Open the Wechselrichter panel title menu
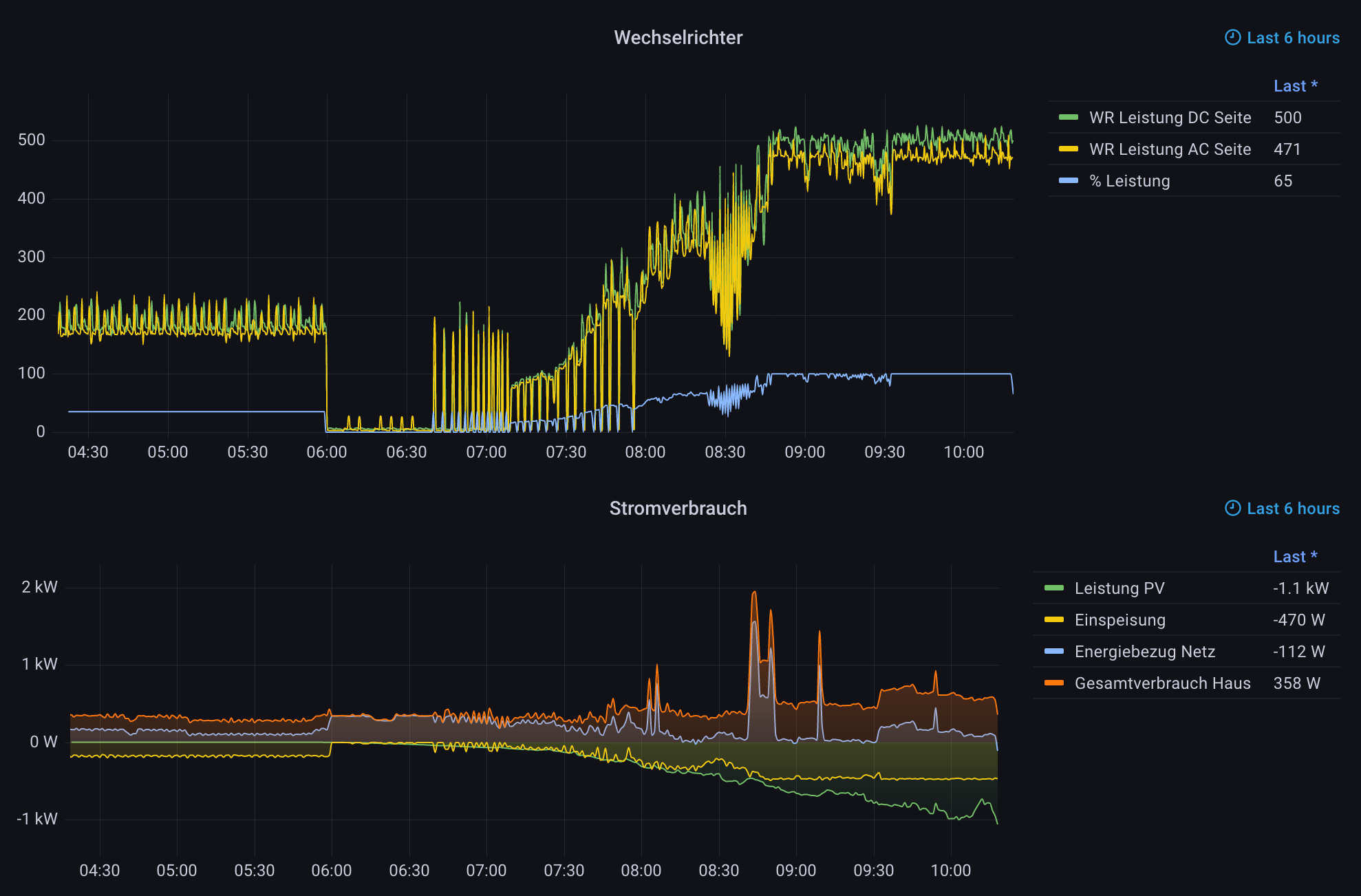Image resolution: width=1361 pixels, height=896 pixels. coord(678,38)
